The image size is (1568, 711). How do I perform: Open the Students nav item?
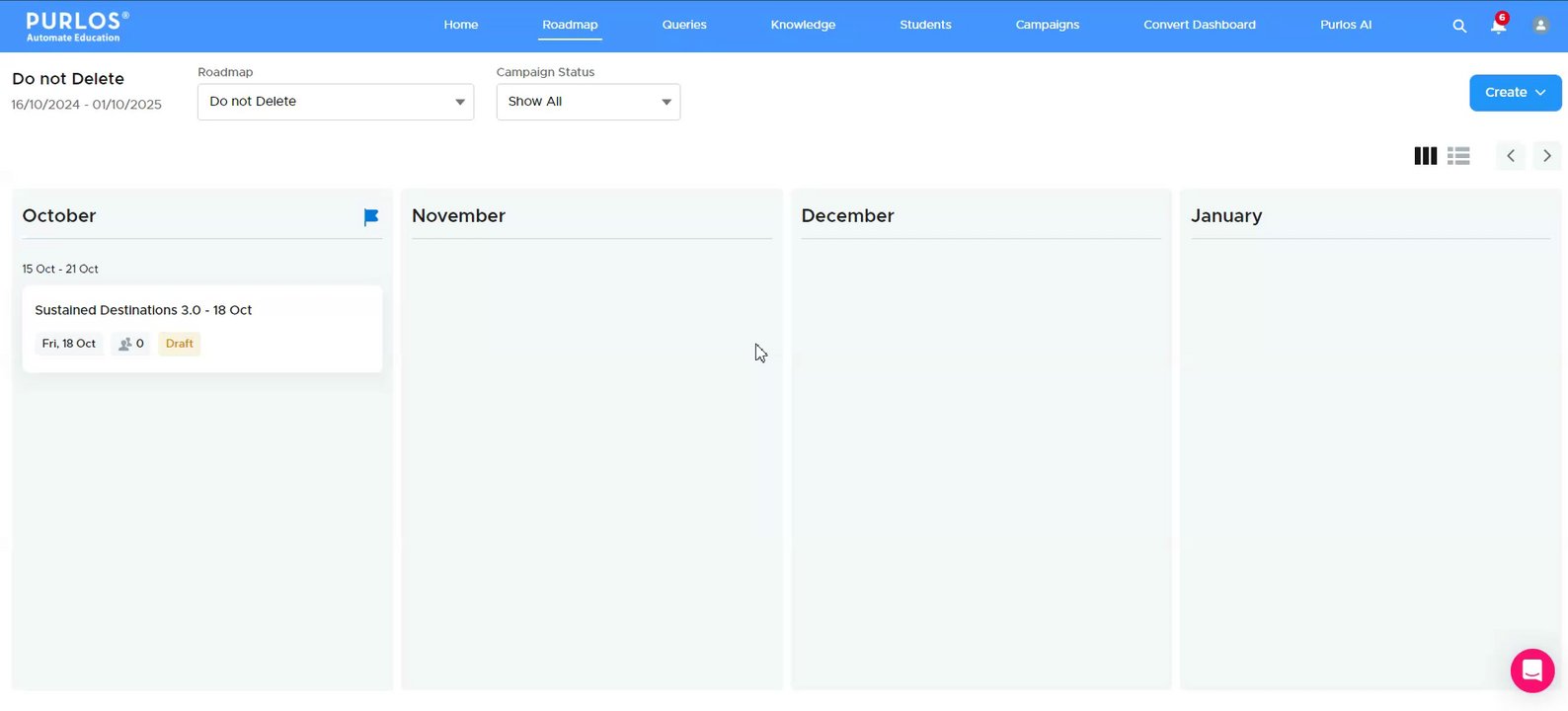click(925, 25)
